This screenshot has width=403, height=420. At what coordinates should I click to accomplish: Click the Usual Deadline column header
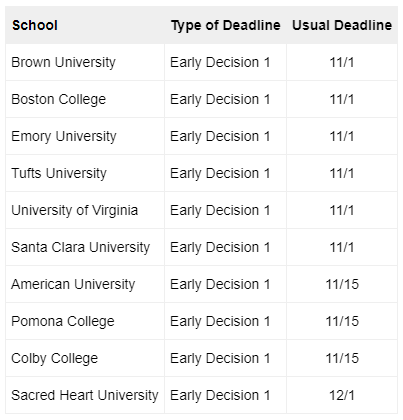point(342,25)
